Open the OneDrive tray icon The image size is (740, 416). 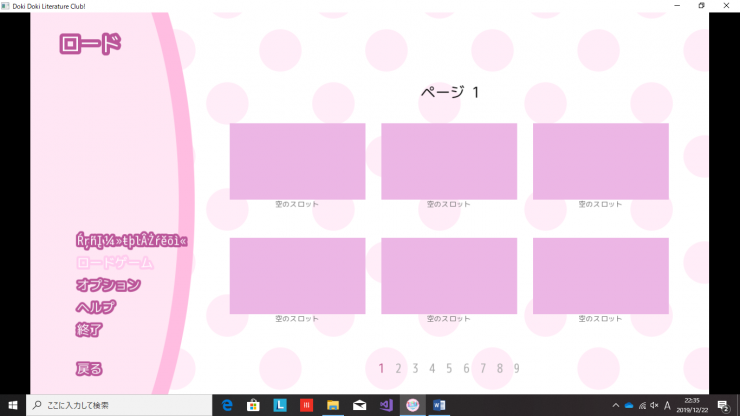629,405
